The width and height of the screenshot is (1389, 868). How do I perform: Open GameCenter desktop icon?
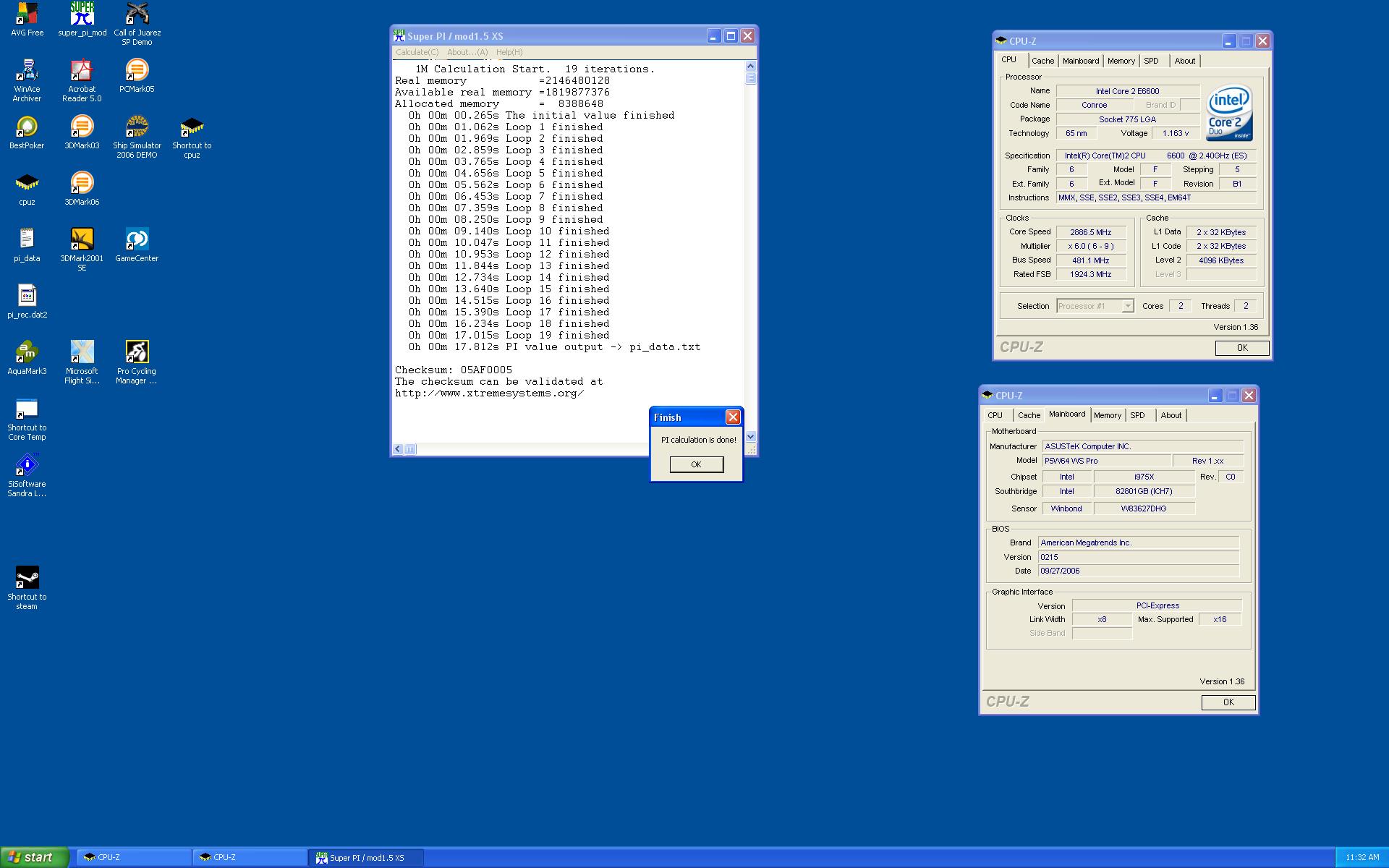137,245
